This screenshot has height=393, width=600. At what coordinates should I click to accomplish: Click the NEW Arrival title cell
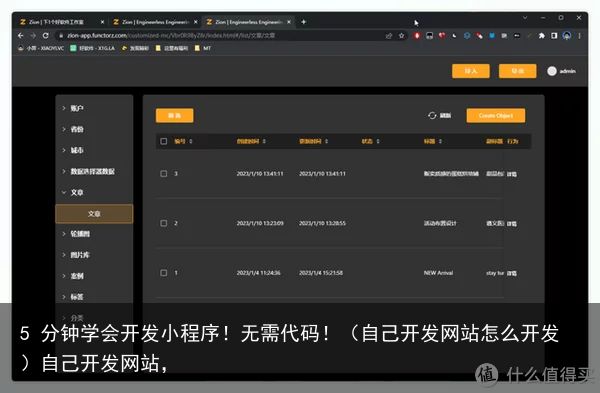[x=438, y=273]
